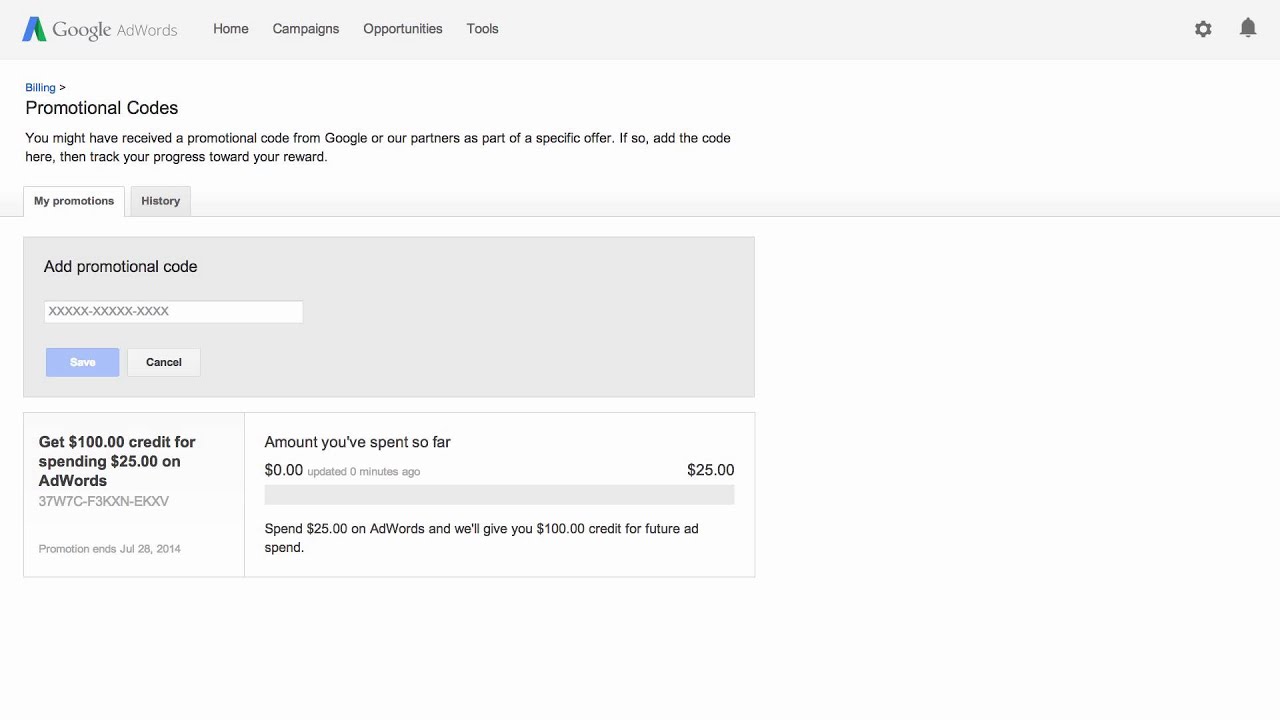Open the settings gear menu
The height and width of the screenshot is (720, 1280).
1203,29
